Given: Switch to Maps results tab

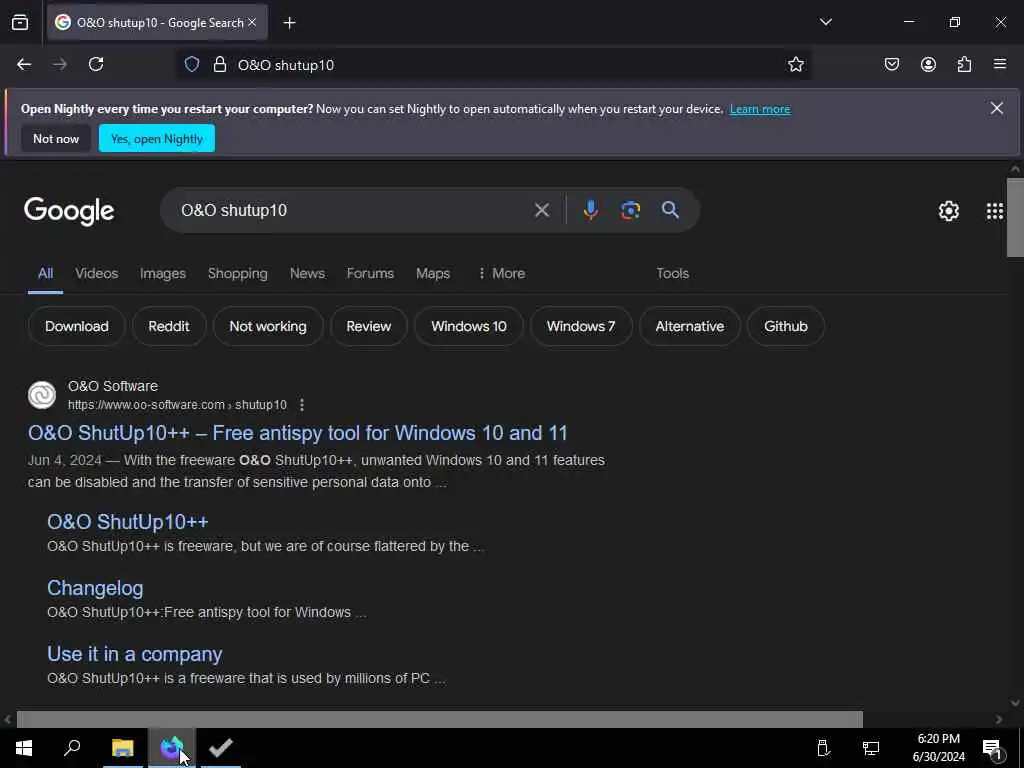Looking at the screenshot, I should [433, 274].
